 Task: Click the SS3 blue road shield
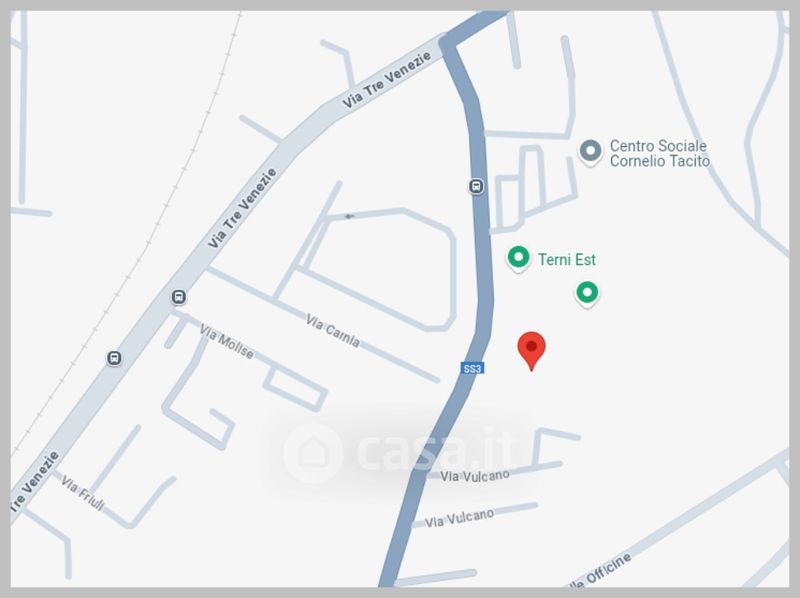(x=472, y=368)
